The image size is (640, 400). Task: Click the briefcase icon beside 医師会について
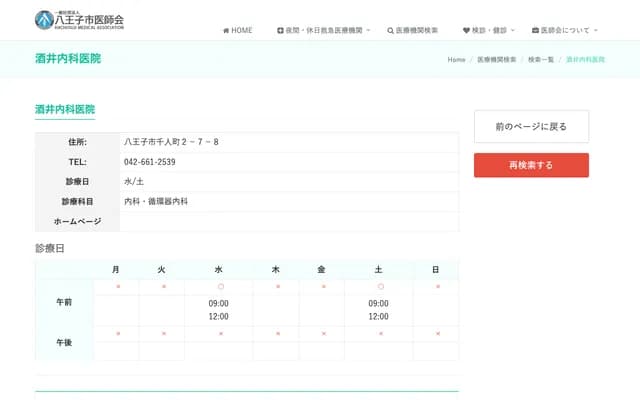[535, 31]
